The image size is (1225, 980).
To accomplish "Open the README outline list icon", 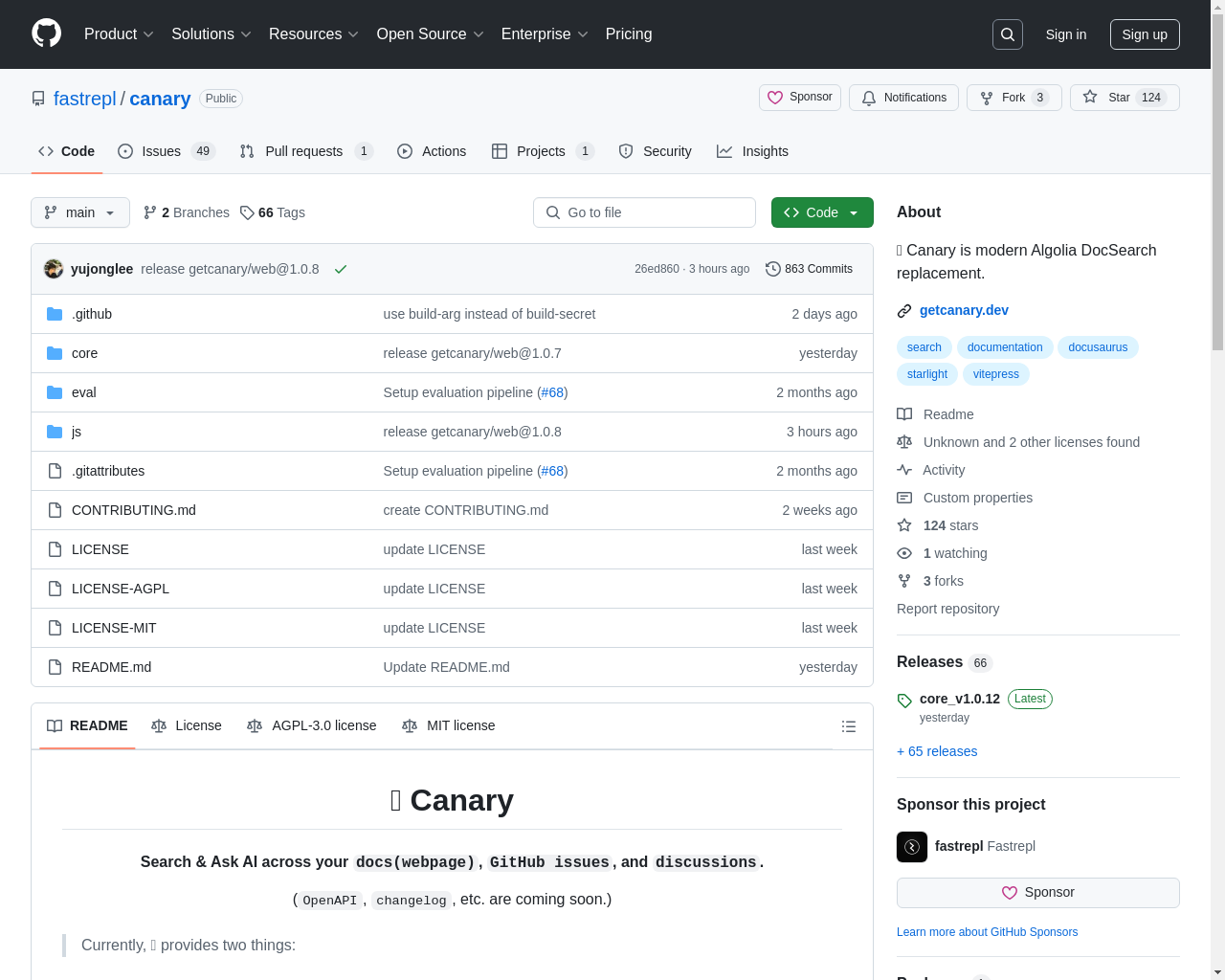I will click(x=848, y=726).
